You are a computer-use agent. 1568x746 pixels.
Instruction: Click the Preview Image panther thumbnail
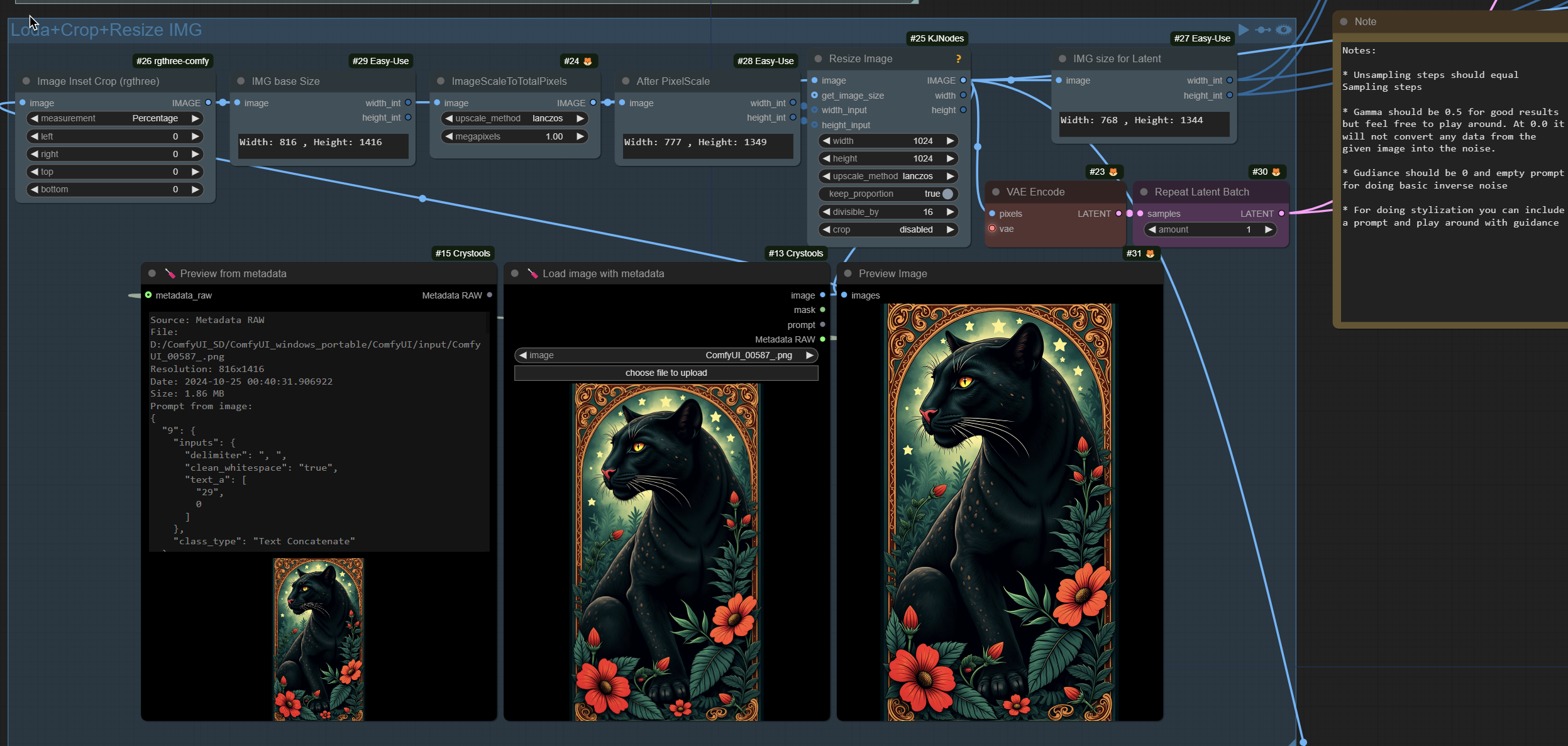pos(999,512)
